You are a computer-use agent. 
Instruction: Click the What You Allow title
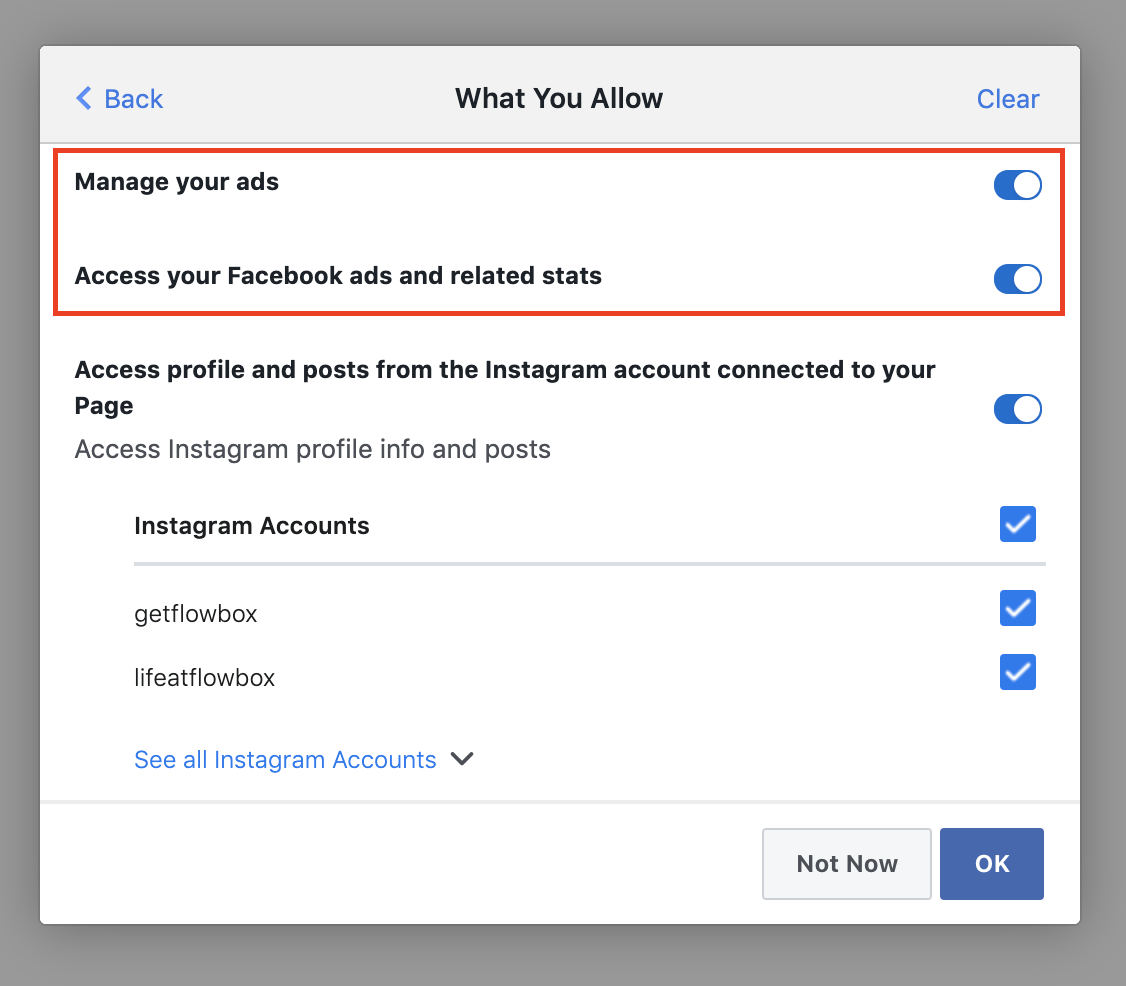coord(559,99)
